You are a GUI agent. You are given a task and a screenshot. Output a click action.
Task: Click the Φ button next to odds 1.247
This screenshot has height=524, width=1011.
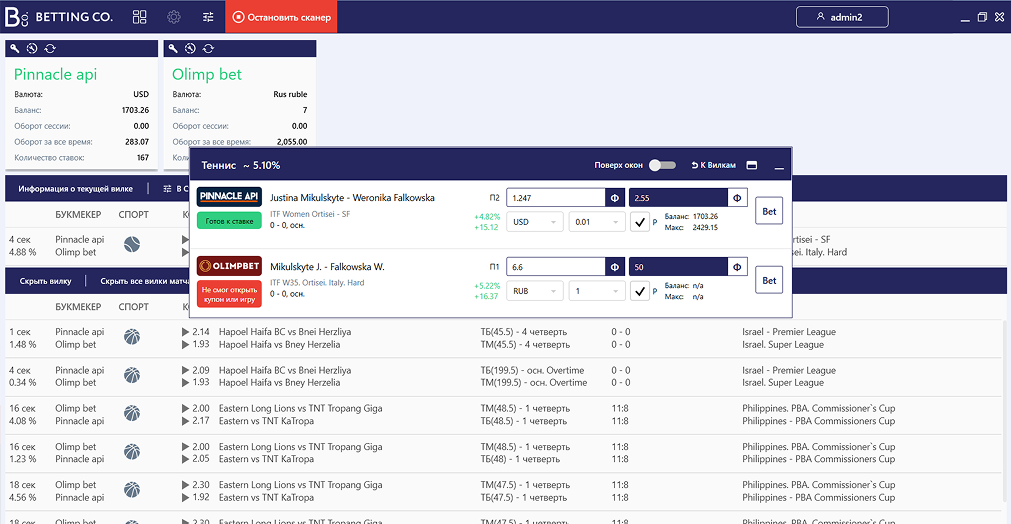point(614,198)
